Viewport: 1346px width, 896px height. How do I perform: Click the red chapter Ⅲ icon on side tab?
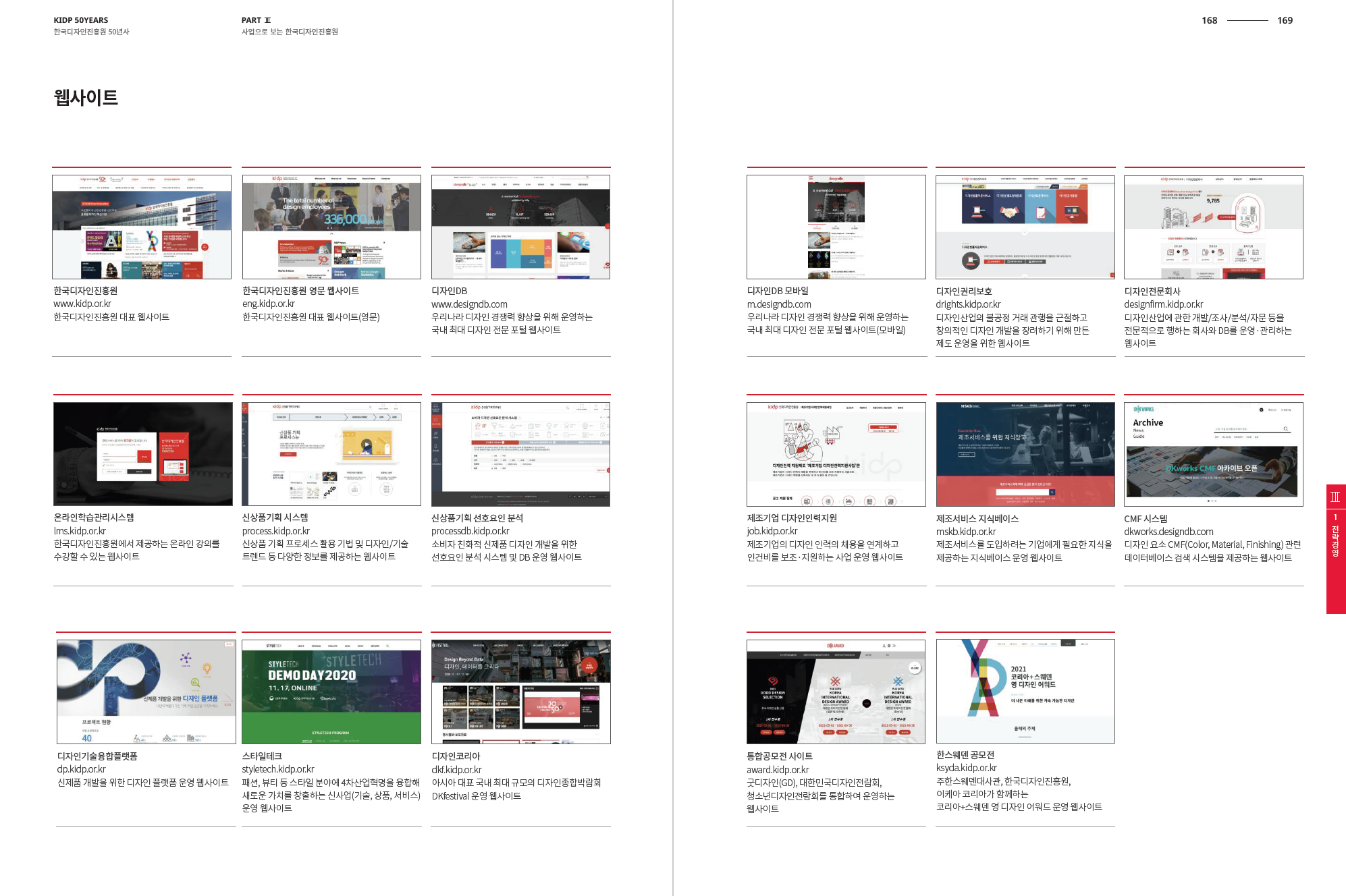[1335, 497]
